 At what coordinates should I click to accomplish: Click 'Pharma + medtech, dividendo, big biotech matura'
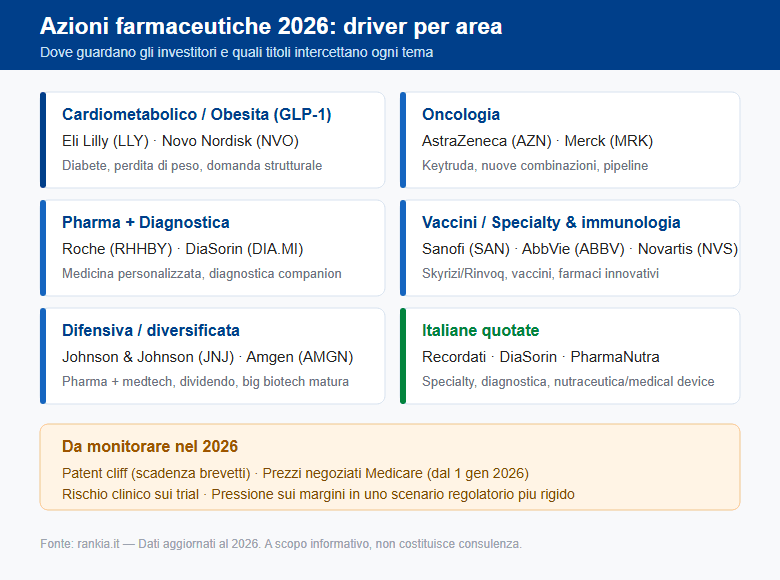coord(205,382)
